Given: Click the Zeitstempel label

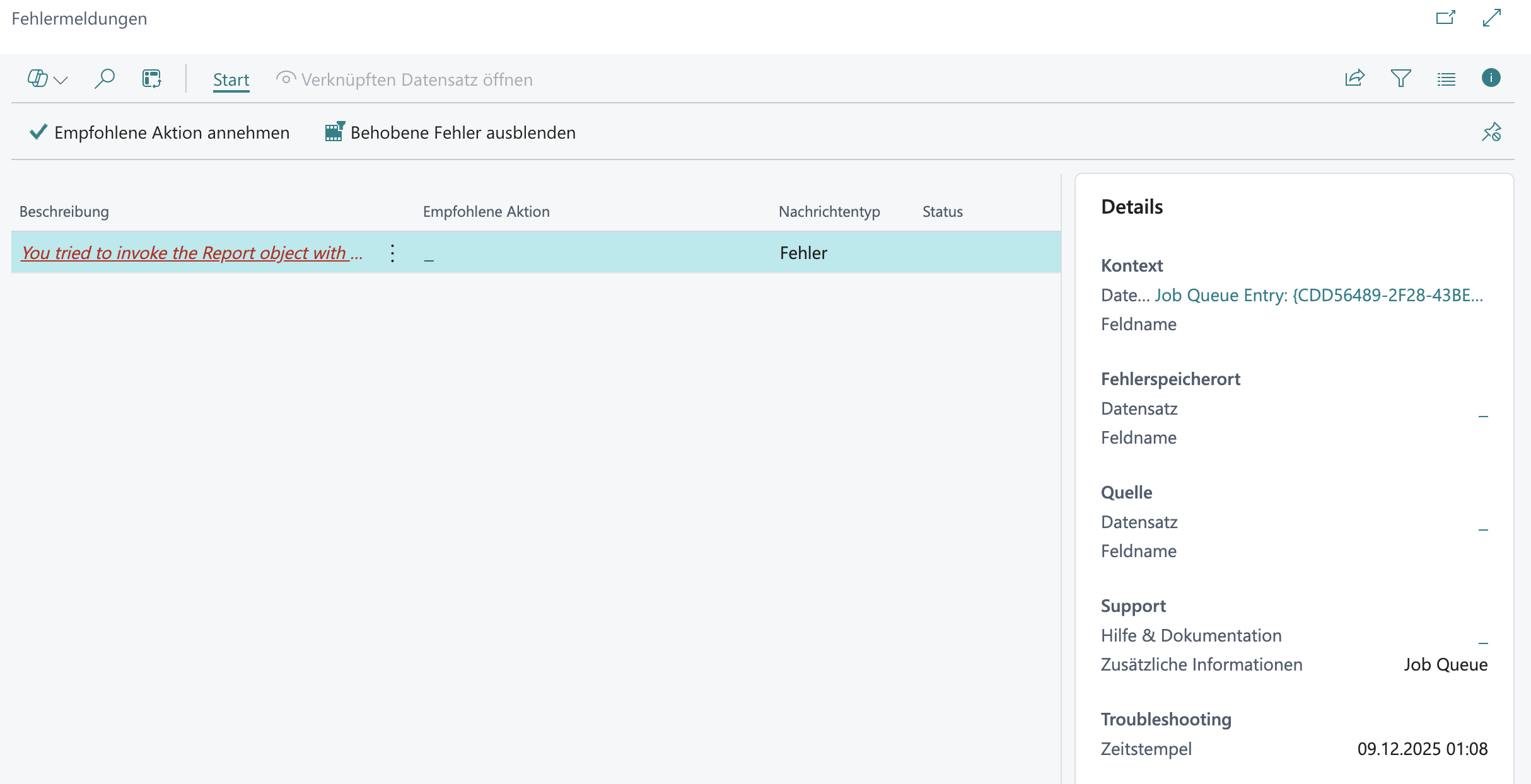Looking at the screenshot, I should coord(1146,749).
